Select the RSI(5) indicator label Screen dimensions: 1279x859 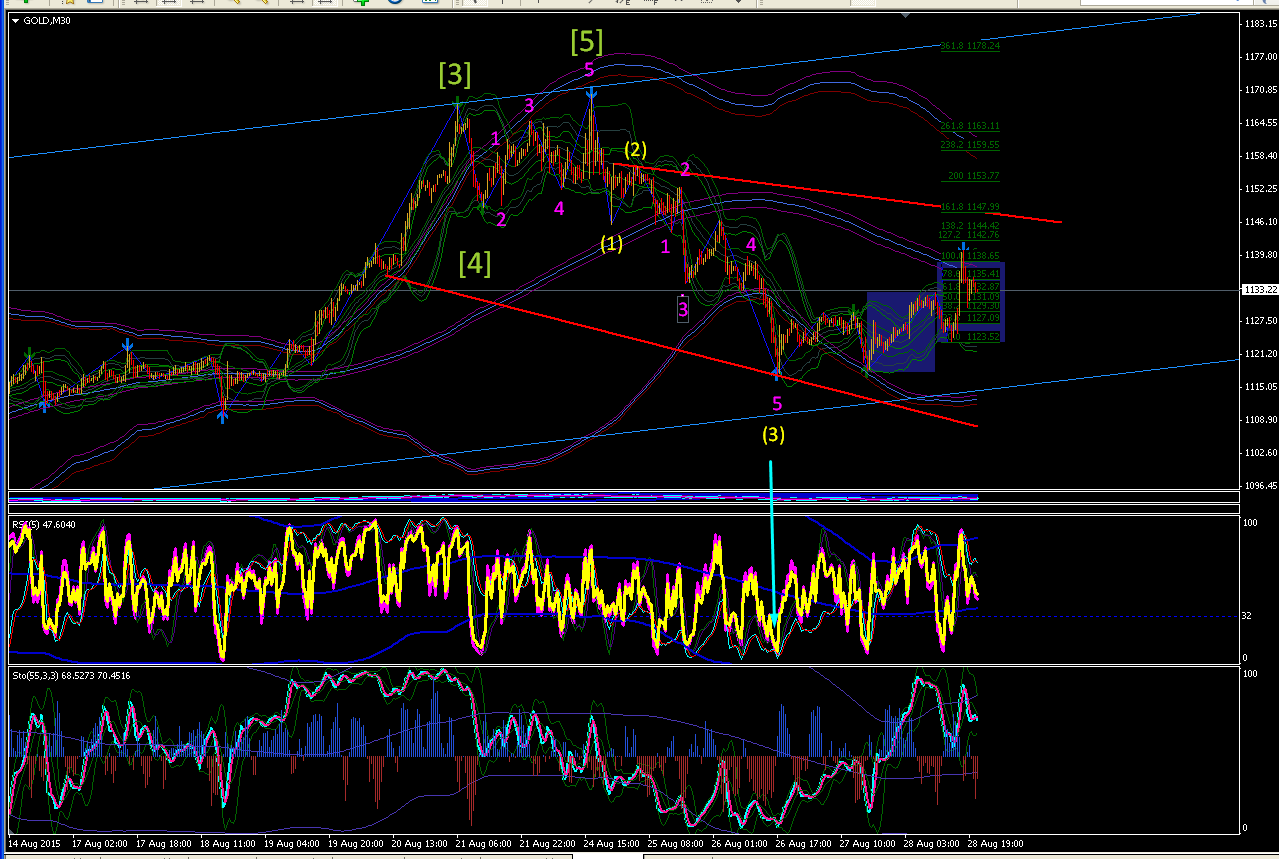(x=37, y=522)
